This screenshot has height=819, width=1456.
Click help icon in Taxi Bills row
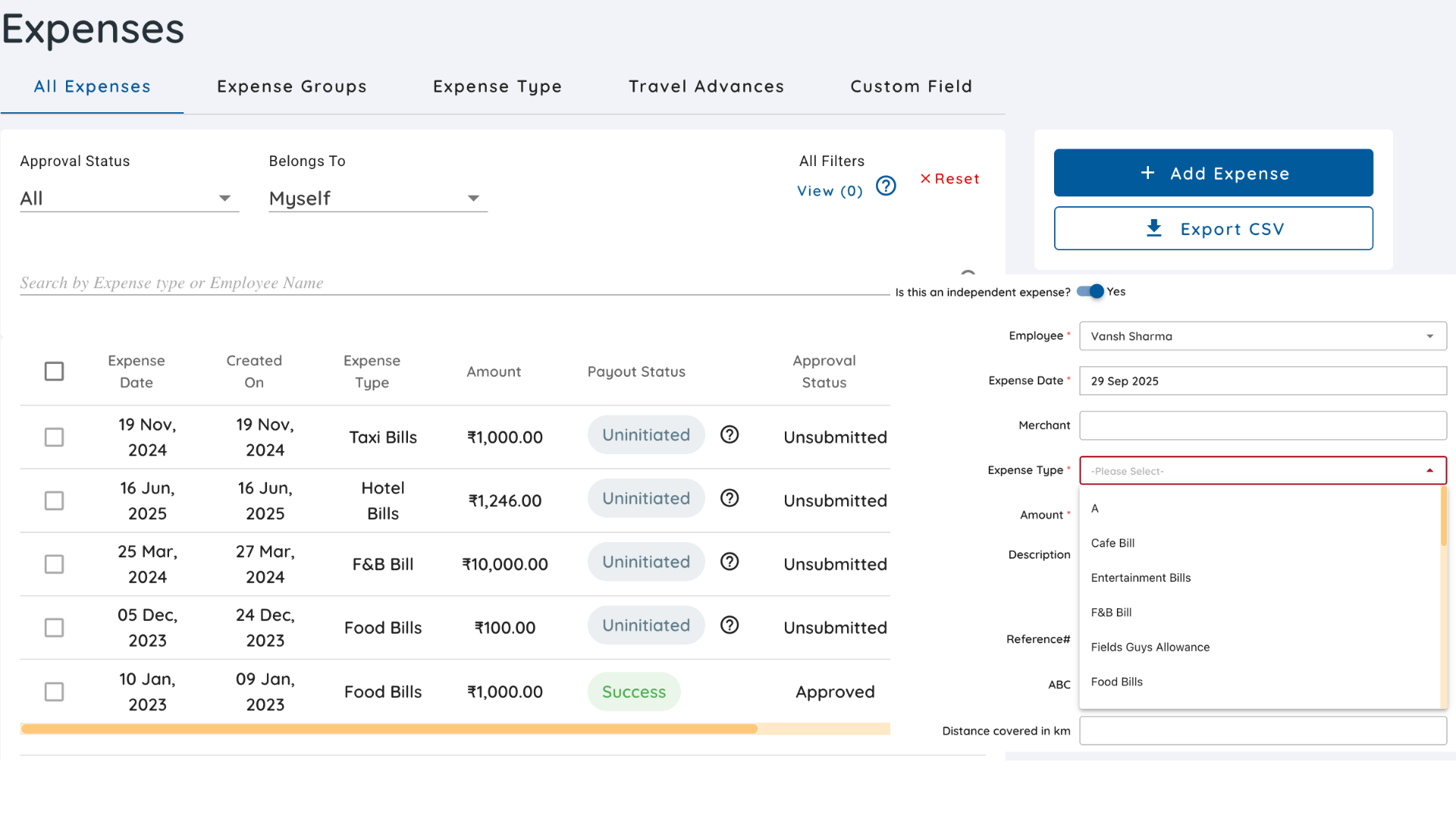[x=730, y=435]
